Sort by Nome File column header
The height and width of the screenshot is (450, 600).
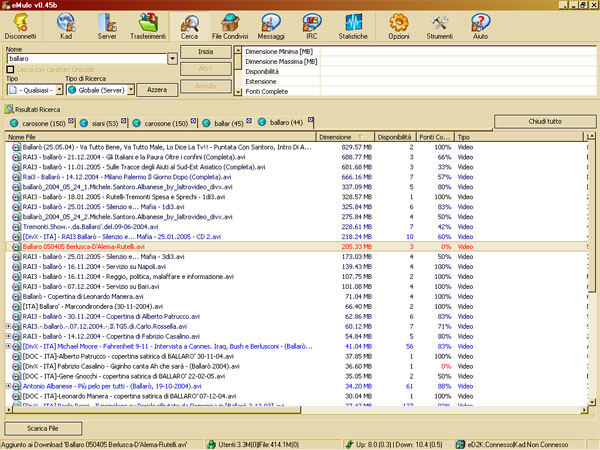point(160,137)
